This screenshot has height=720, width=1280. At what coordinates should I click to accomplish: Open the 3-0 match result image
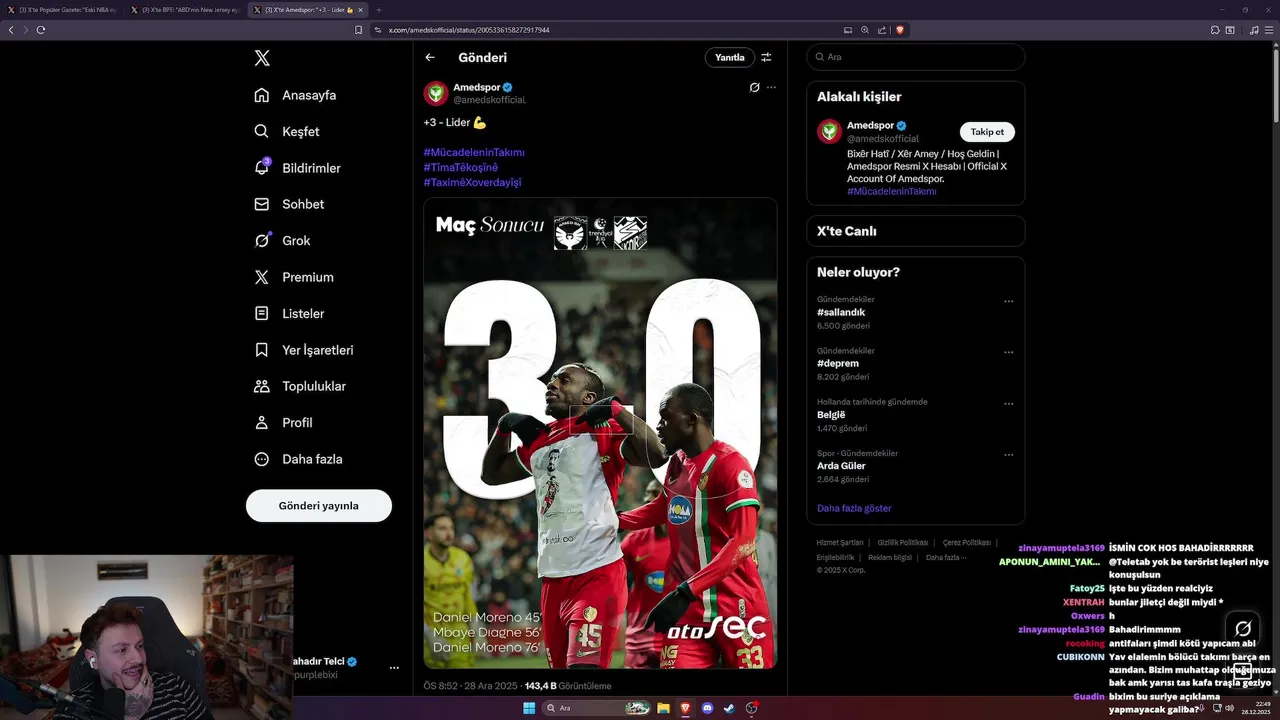pos(600,433)
